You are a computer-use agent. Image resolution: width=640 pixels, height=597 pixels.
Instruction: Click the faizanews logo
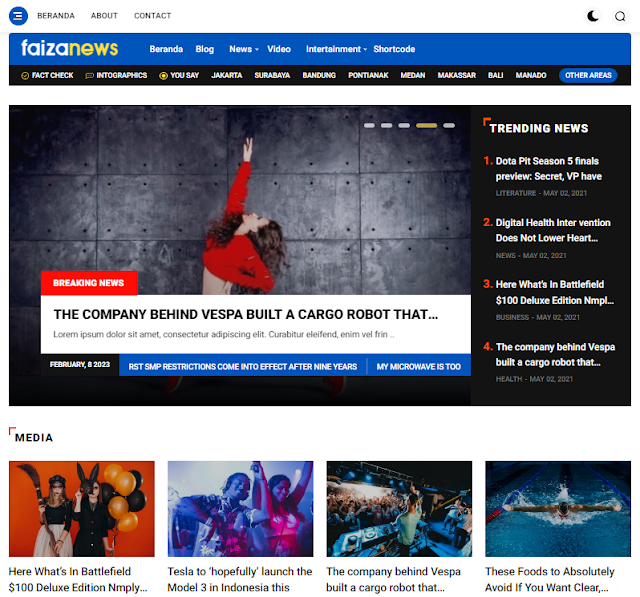tap(69, 48)
